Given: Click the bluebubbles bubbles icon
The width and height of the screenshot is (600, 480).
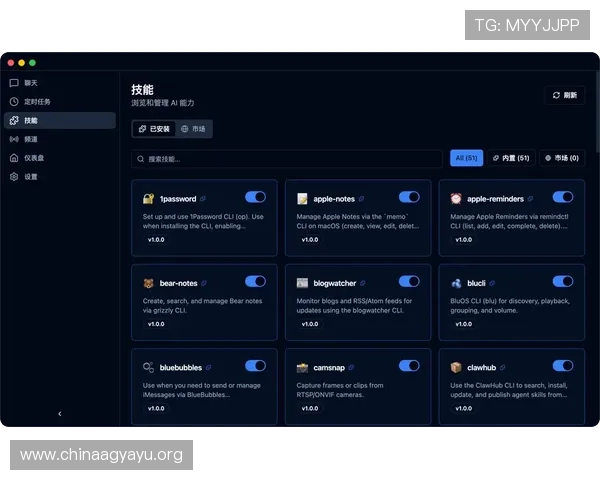Looking at the screenshot, I should [148, 367].
